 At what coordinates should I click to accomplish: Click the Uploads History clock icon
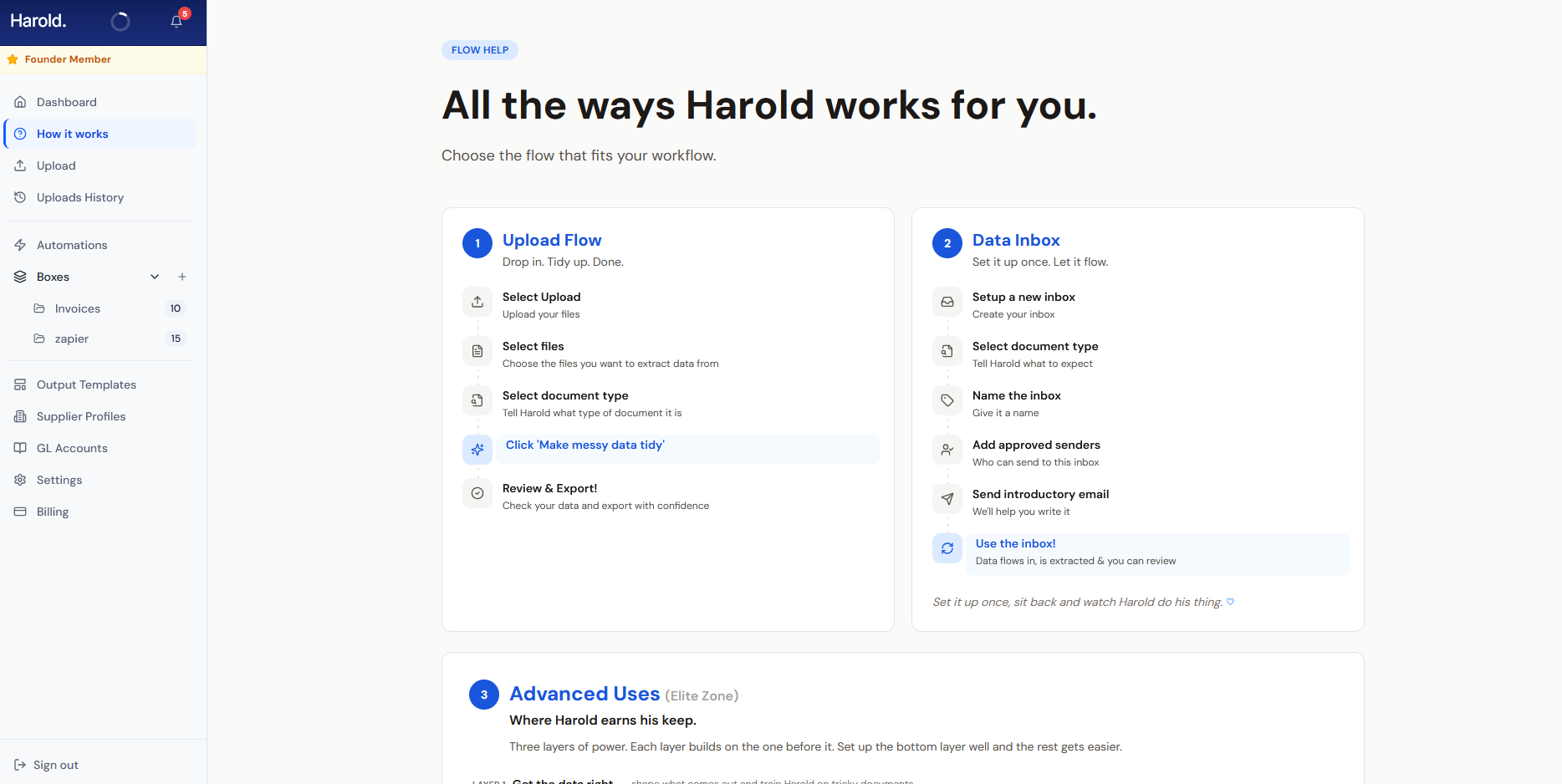tap(20, 197)
